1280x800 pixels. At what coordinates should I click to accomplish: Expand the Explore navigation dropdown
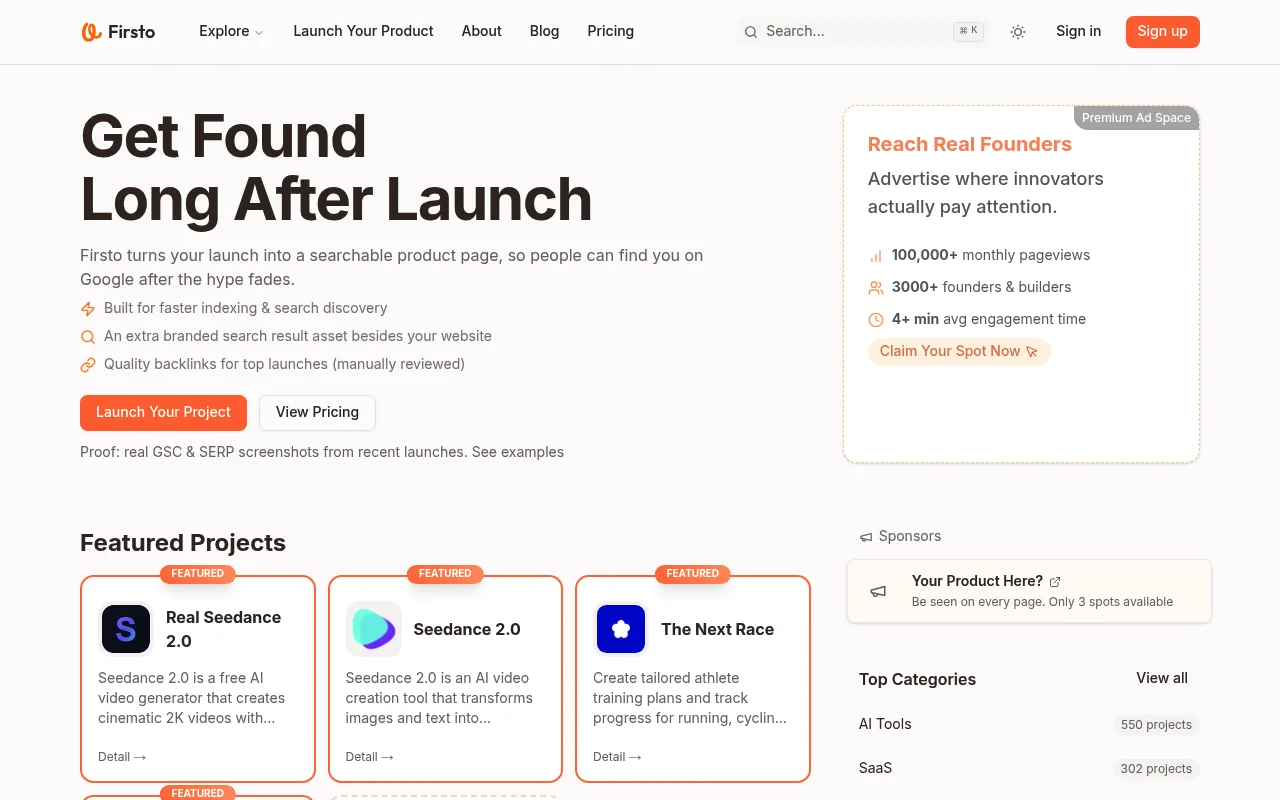pos(231,31)
